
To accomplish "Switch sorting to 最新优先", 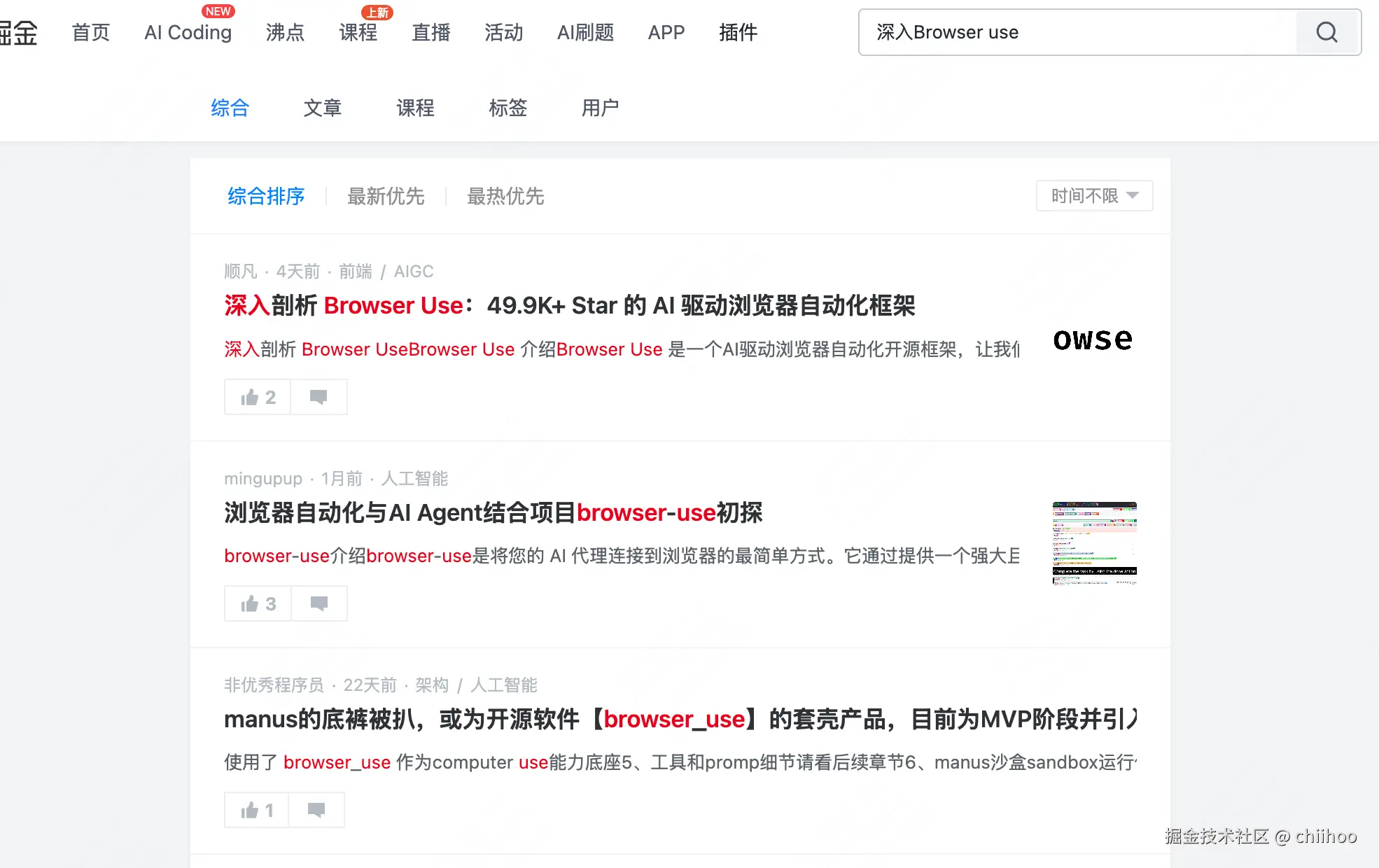I will pyautogui.click(x=386, y=197).
